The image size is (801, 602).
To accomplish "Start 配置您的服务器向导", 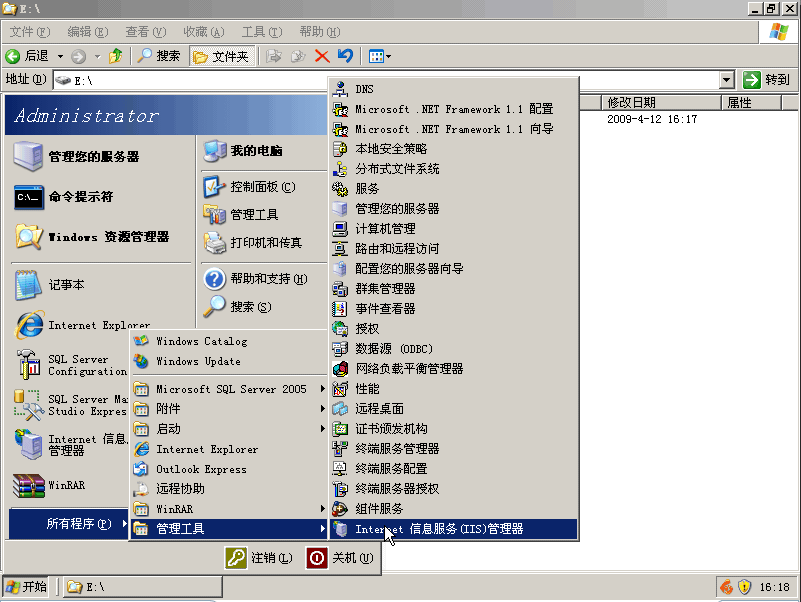I will tap(454, 268).
